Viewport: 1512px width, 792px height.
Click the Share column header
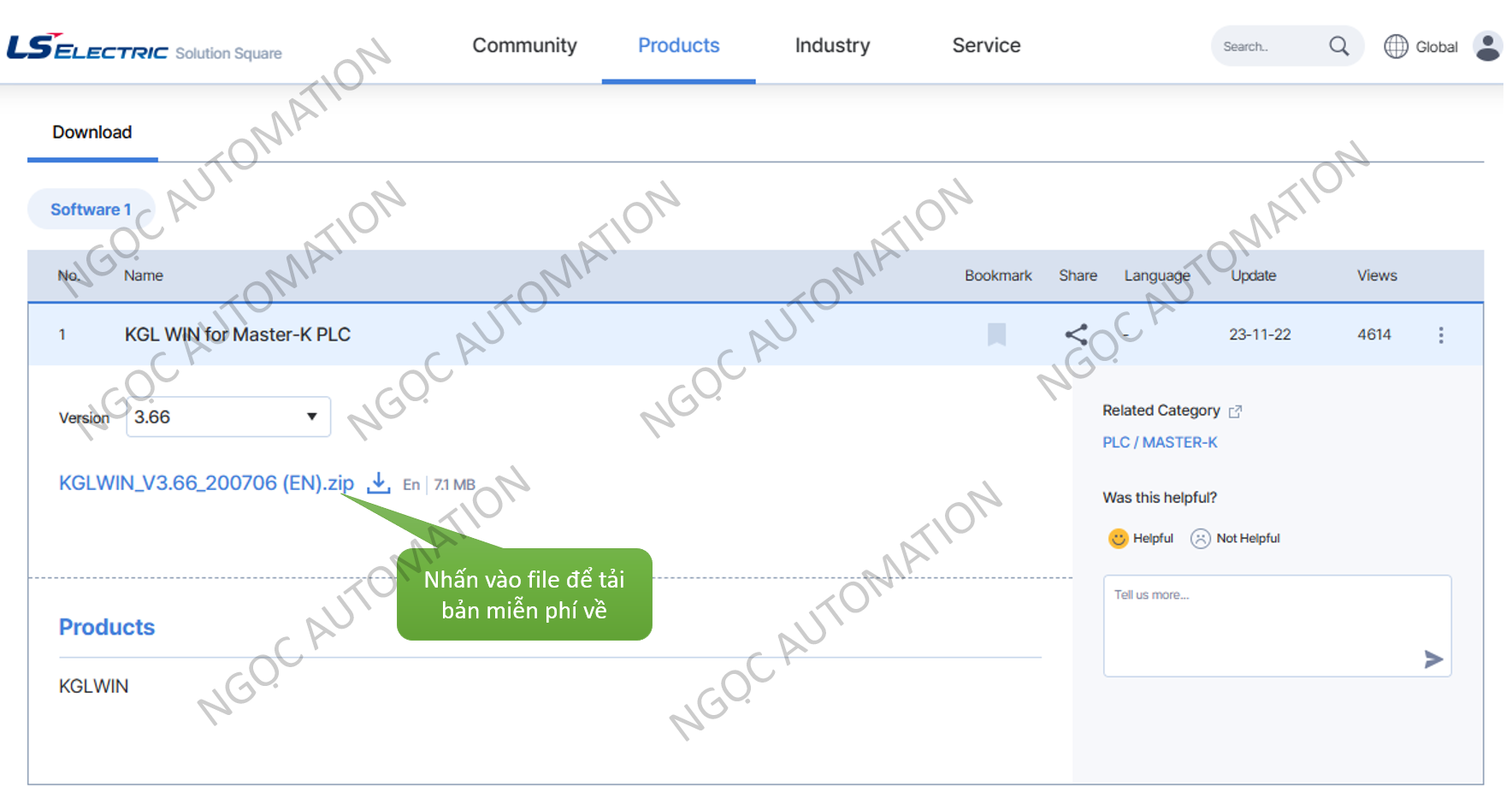coord(1078,275)
